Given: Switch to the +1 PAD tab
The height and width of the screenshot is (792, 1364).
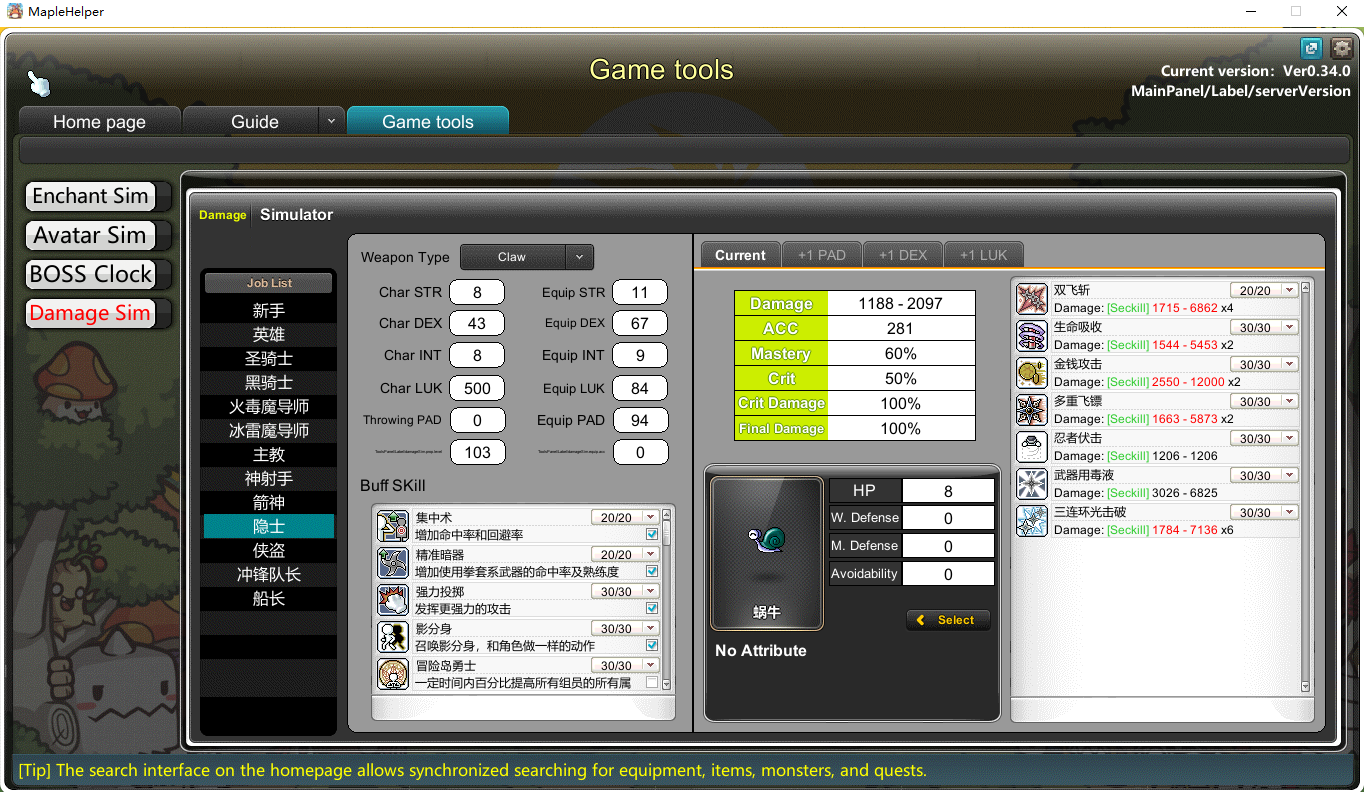Looking at the screenshot, I should [822, 255].
